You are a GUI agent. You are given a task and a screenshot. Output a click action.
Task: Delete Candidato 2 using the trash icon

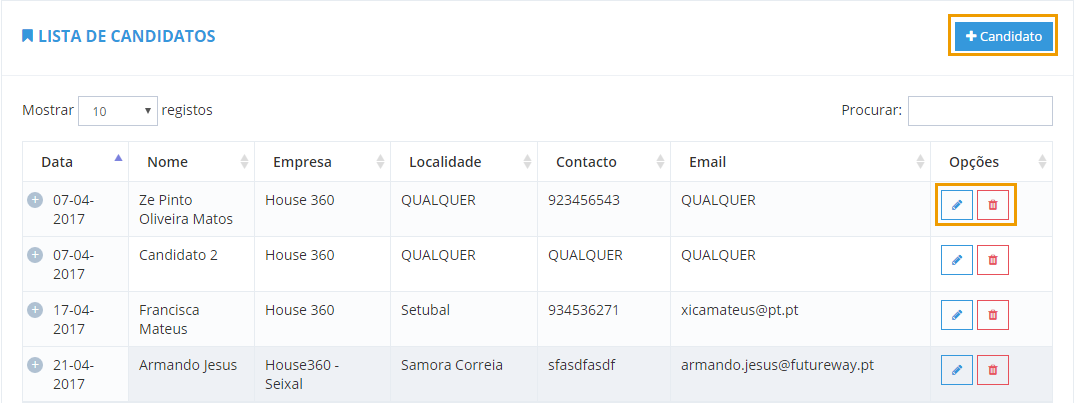(x=993, y=260)
